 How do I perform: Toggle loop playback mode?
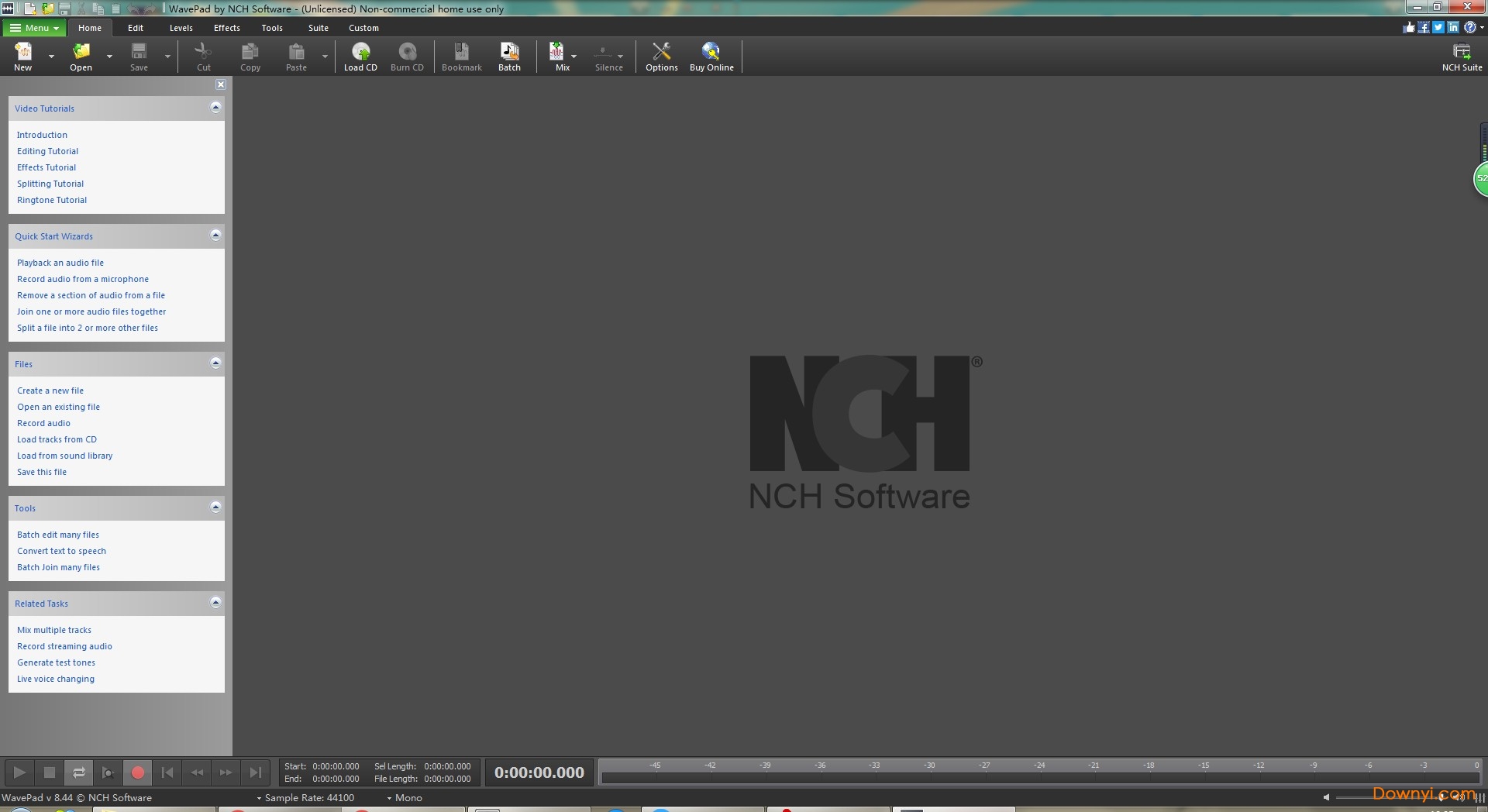[x=79, y=772]
